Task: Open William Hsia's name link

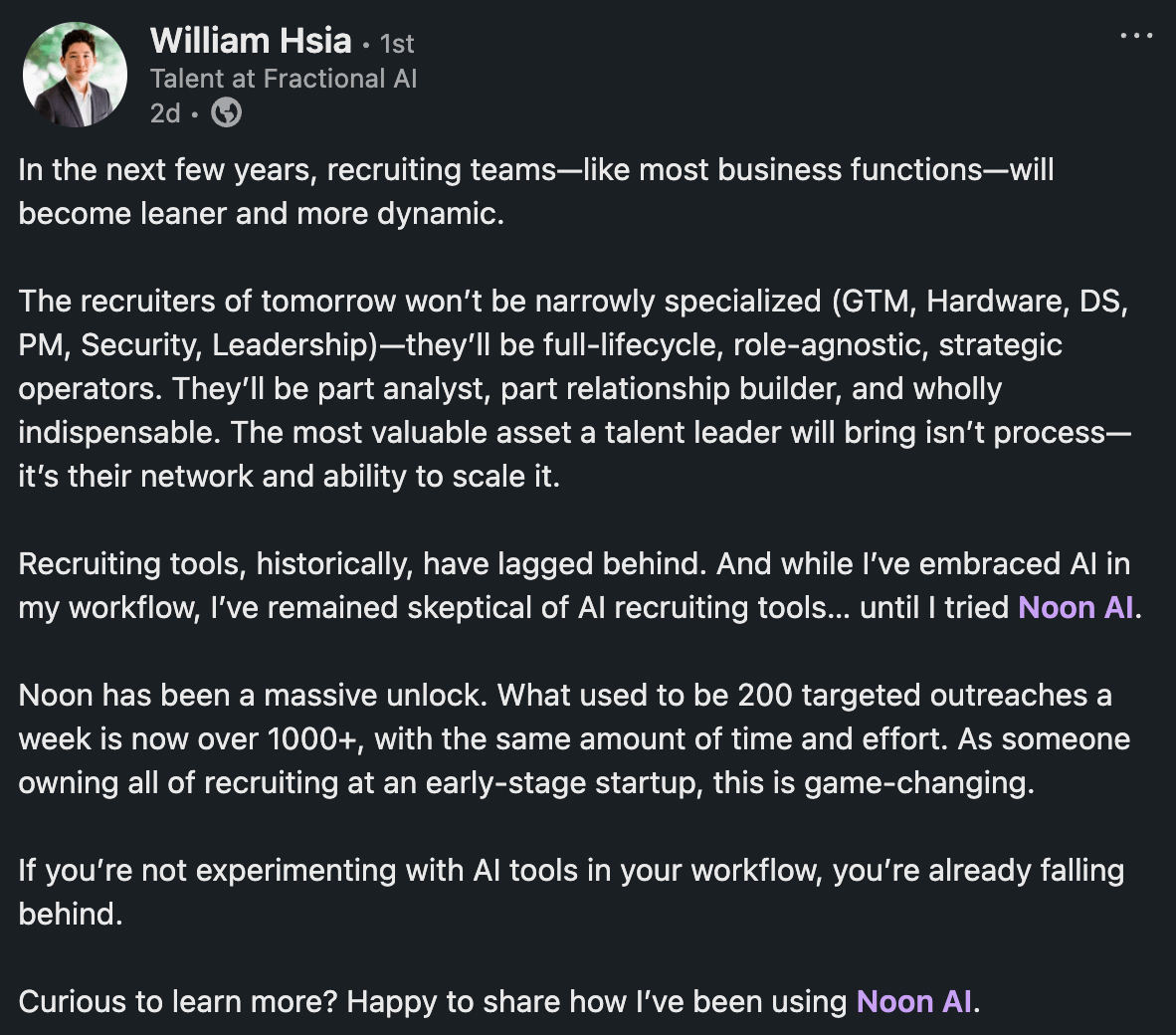Action: pos(251,41)
